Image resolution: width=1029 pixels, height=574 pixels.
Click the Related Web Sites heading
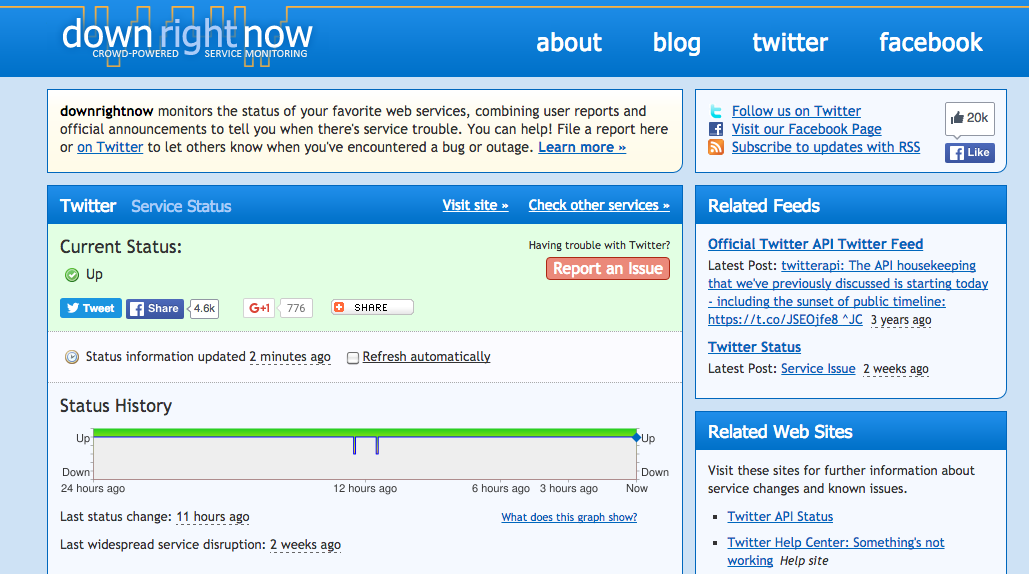click(780, 432)
